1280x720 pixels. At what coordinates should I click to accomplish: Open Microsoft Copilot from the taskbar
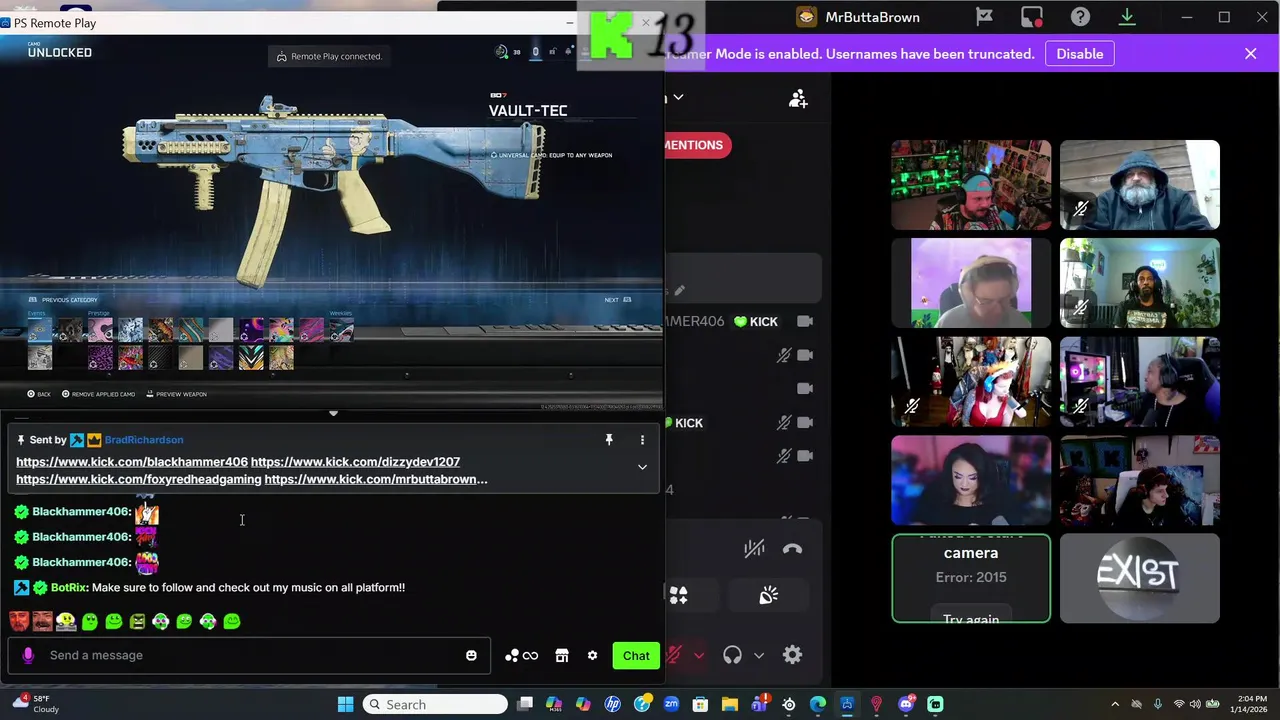tap(583, 704)
